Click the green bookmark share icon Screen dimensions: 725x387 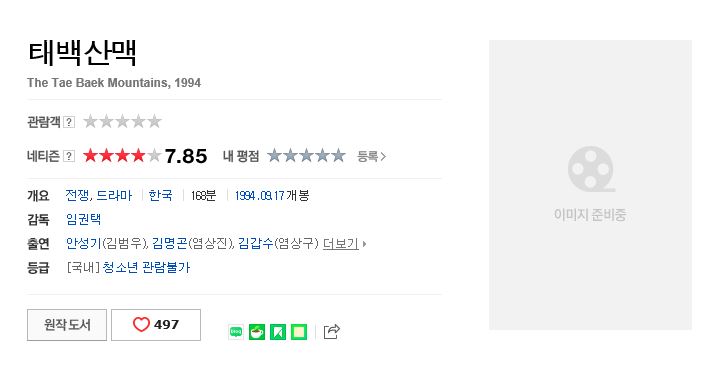(278, 332)
